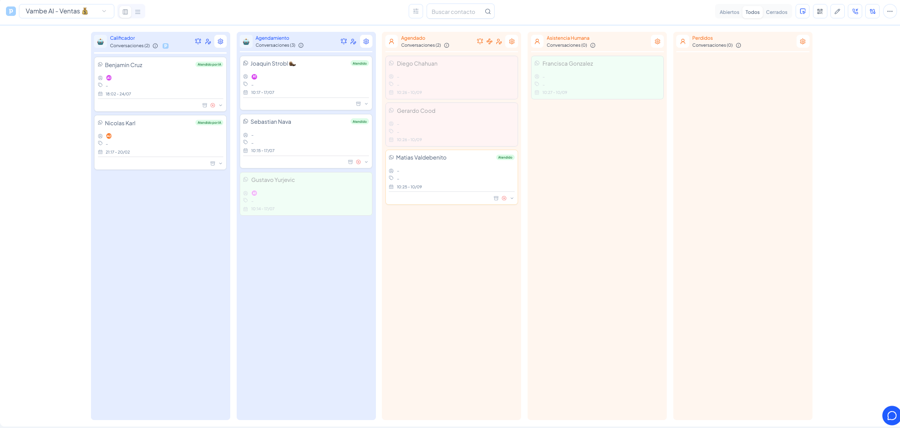Image resolution: width=900 pixels, height=428 pixels.
Task: Click the pencil edit icon in top toolbar
Action: (837, 12)
